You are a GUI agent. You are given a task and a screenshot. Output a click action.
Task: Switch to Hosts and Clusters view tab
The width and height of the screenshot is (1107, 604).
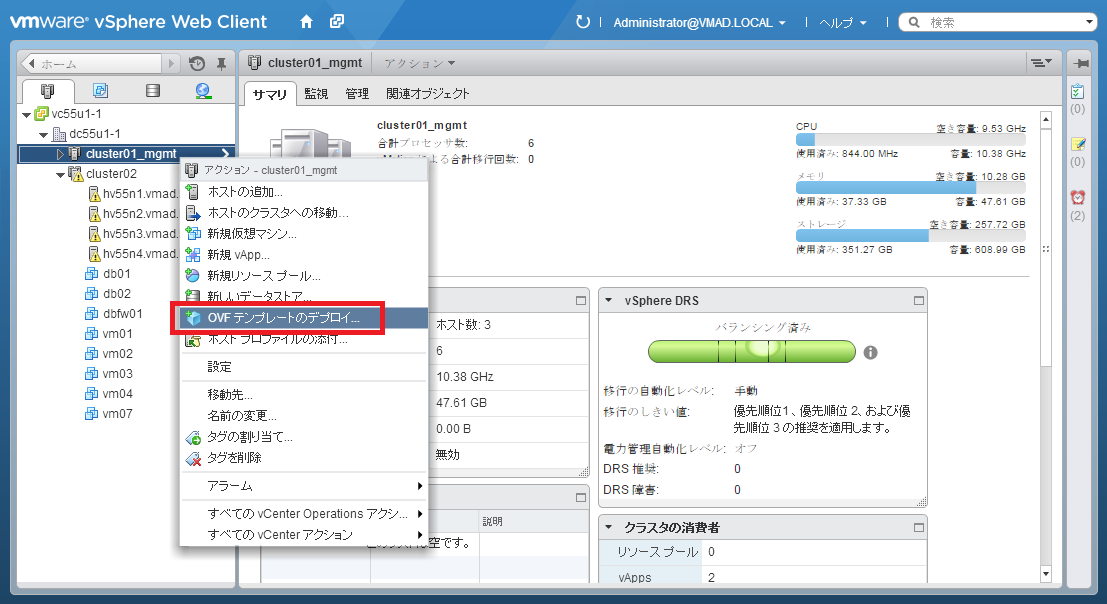pyautogui.click(x=47, y=90)
